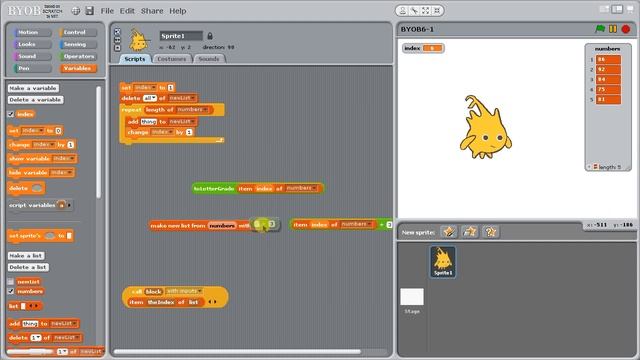Open the index dropdown in palette delete block
640x360 pixels.
(x=36, y=338)
